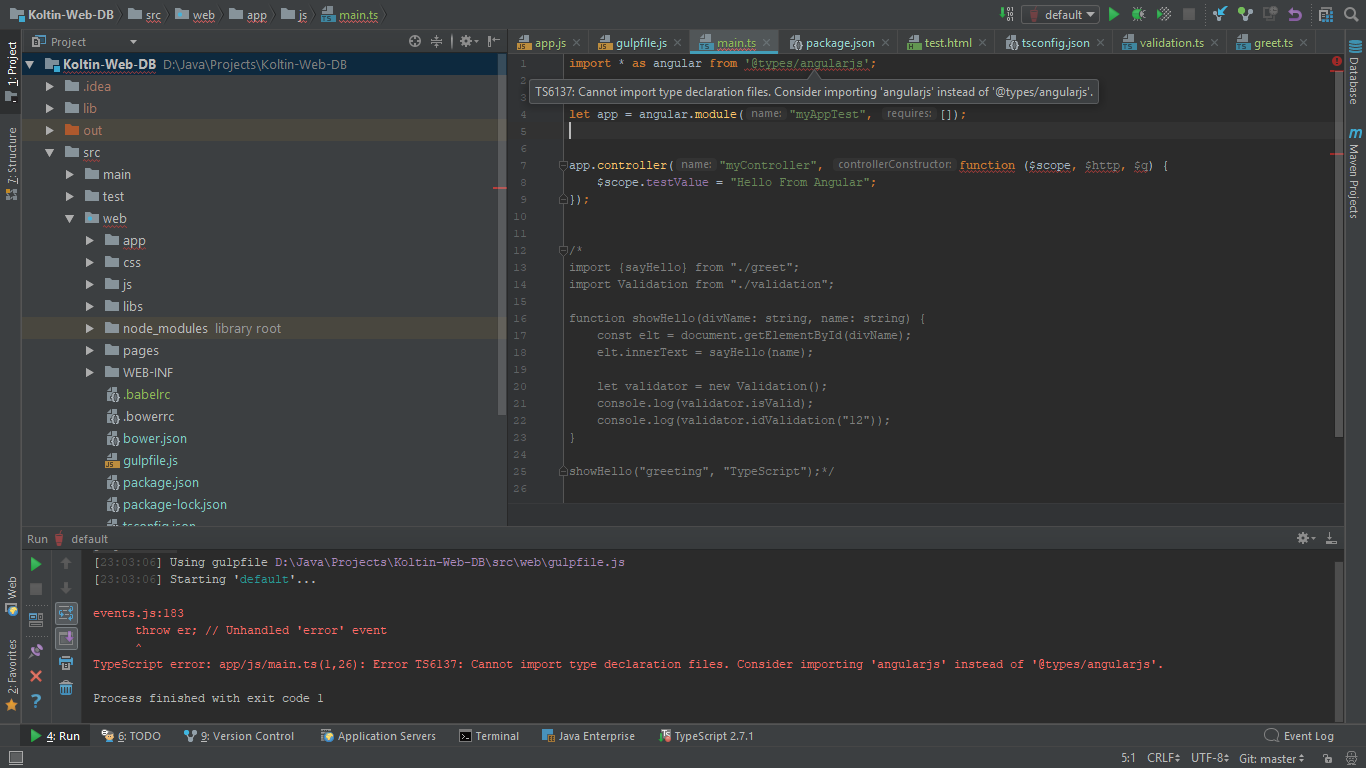The width and height of the screenshot is (1366, 768).
Task: Toggle the 1: Project tool window button
Action: click(11, 72)
